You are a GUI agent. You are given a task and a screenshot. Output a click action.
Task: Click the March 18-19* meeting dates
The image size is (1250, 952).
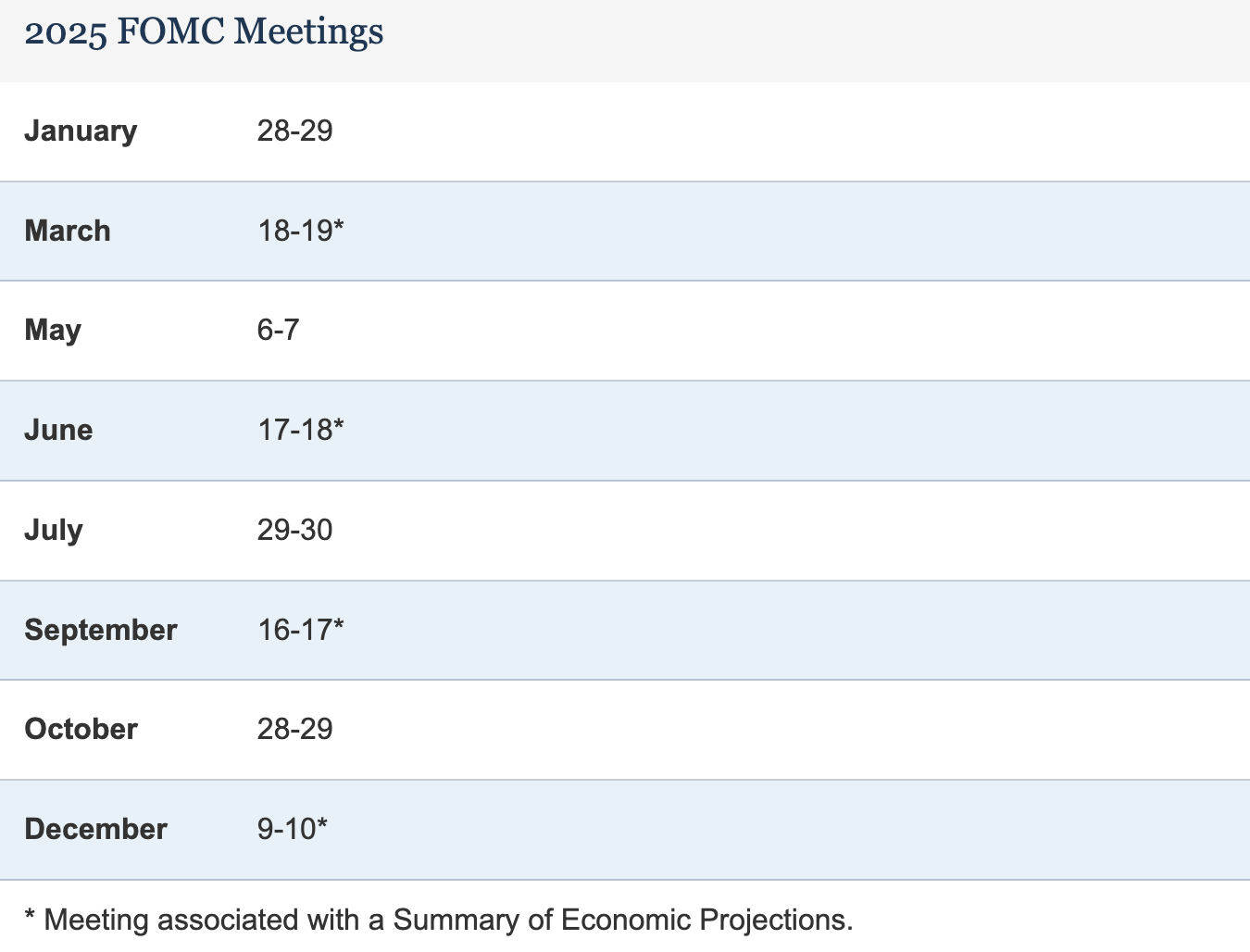pyautogui.click(x=300, y=231)
